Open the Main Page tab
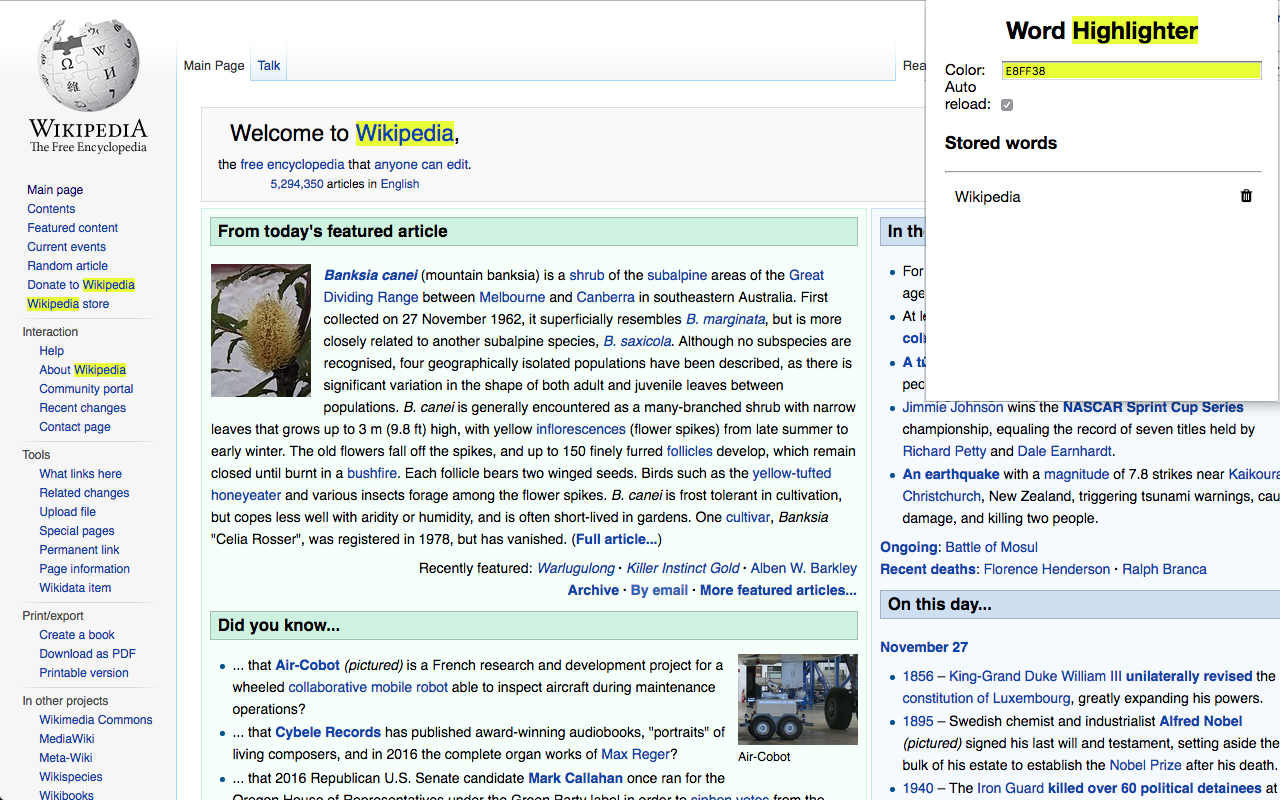The image size is (1280, 800). pyautogui.click(x=214, y=65)
